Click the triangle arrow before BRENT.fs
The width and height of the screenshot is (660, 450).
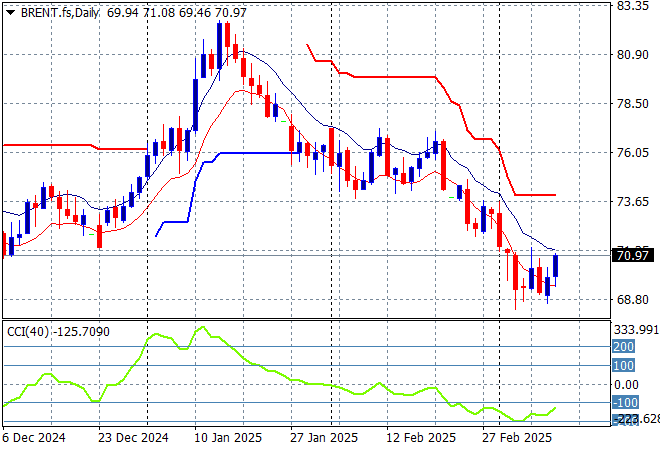pos(10,10)
